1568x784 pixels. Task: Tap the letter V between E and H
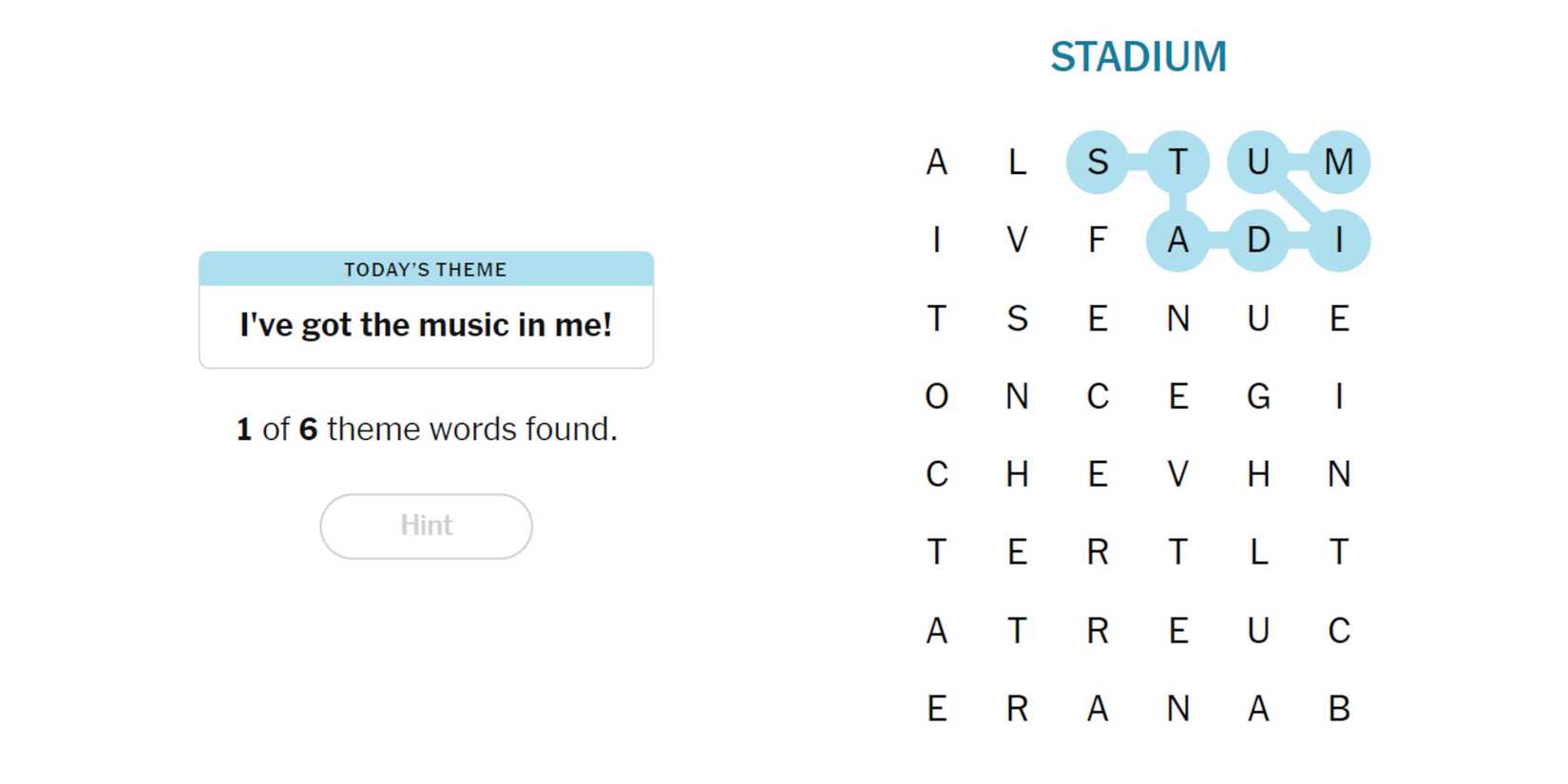click(x=1178, y=474)
